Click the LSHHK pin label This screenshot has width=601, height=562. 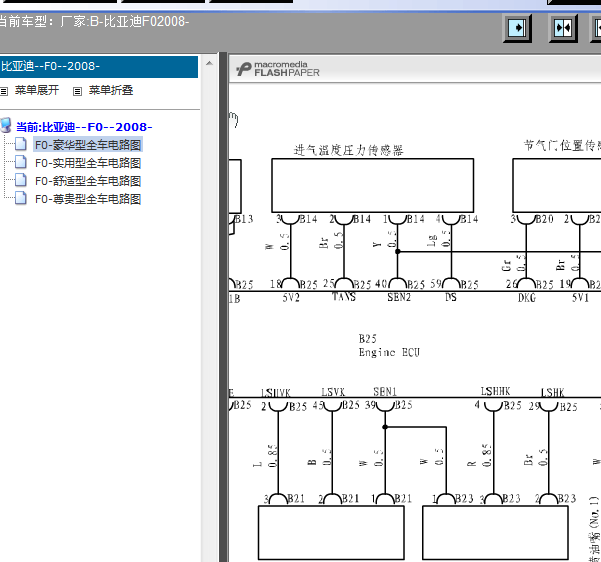point(496,391)
